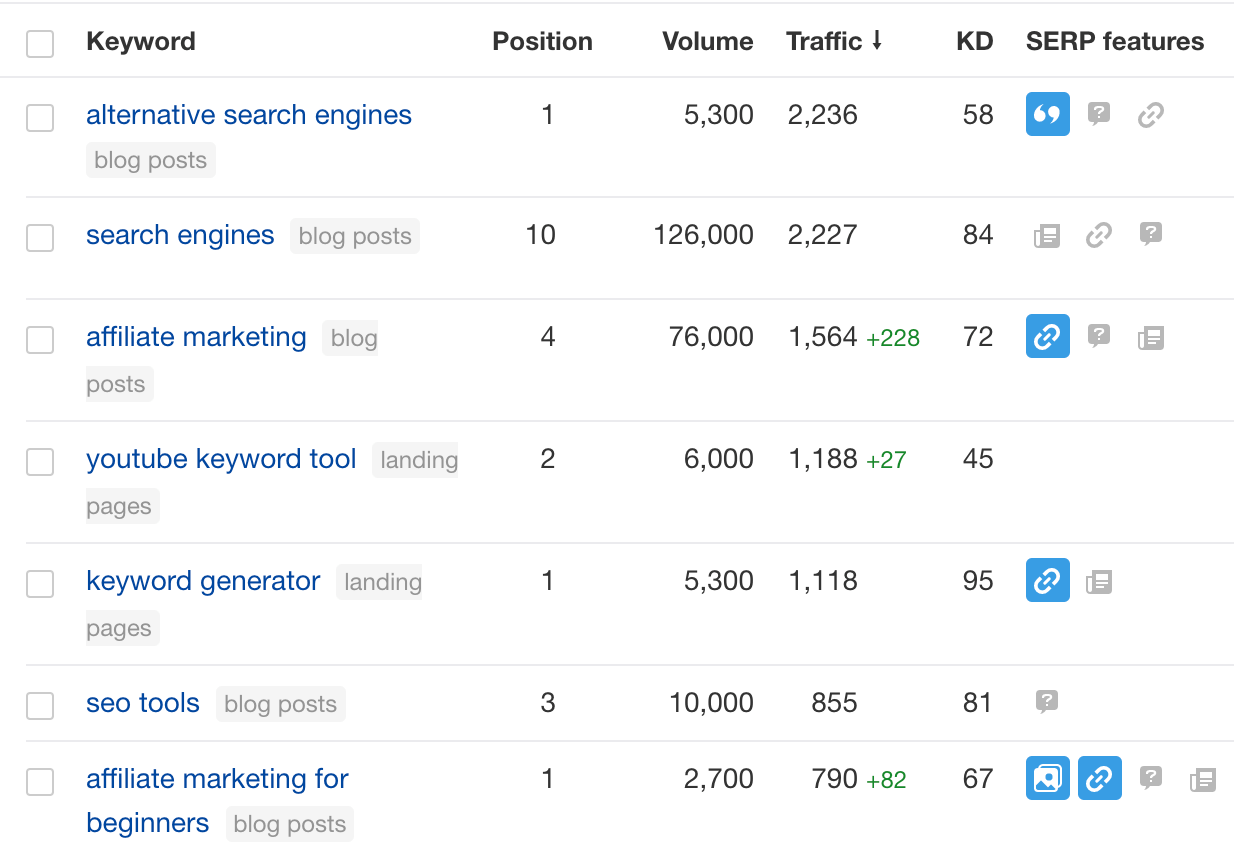The width and height of the screenshot is (1234, 860).
Task: Select the image pack icon for "affiliate marketing for beginners"
Action: click(1047, 778)
